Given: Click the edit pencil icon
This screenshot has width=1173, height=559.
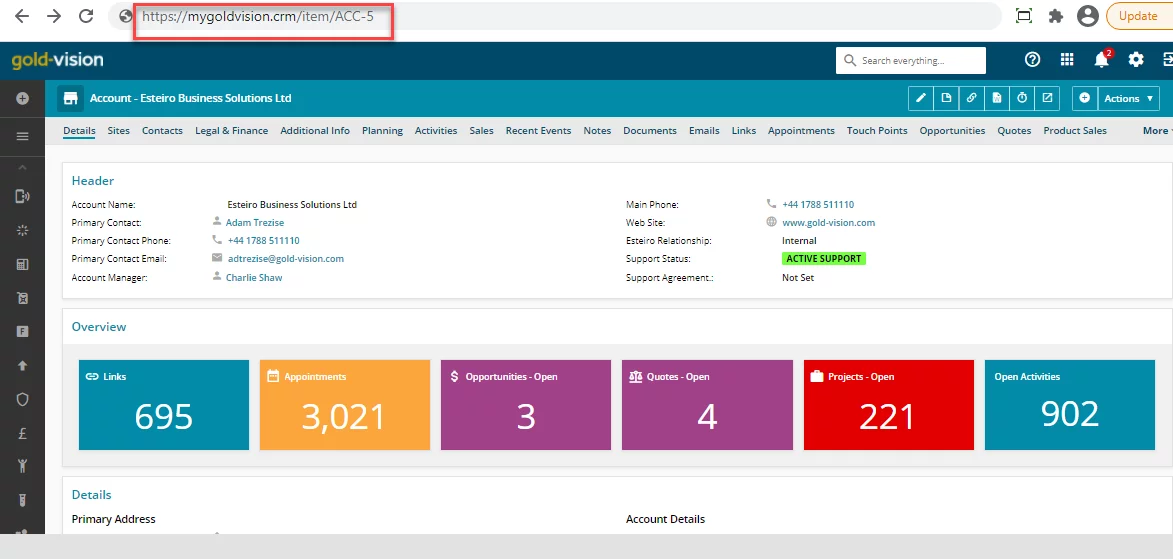Looking at the screenshot, I should (922, 98).
